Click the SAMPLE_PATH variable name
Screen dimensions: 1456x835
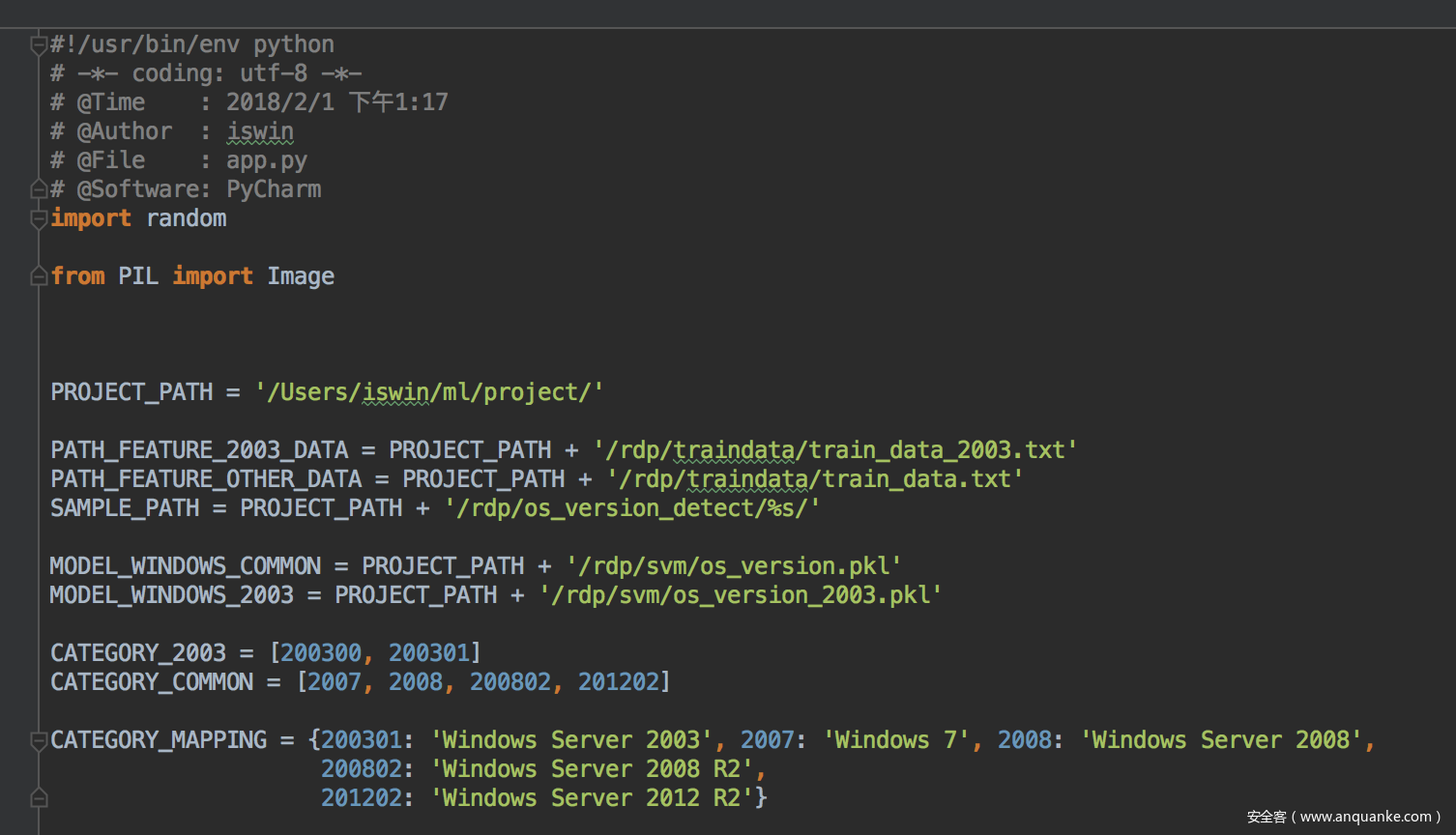(125, 508)
